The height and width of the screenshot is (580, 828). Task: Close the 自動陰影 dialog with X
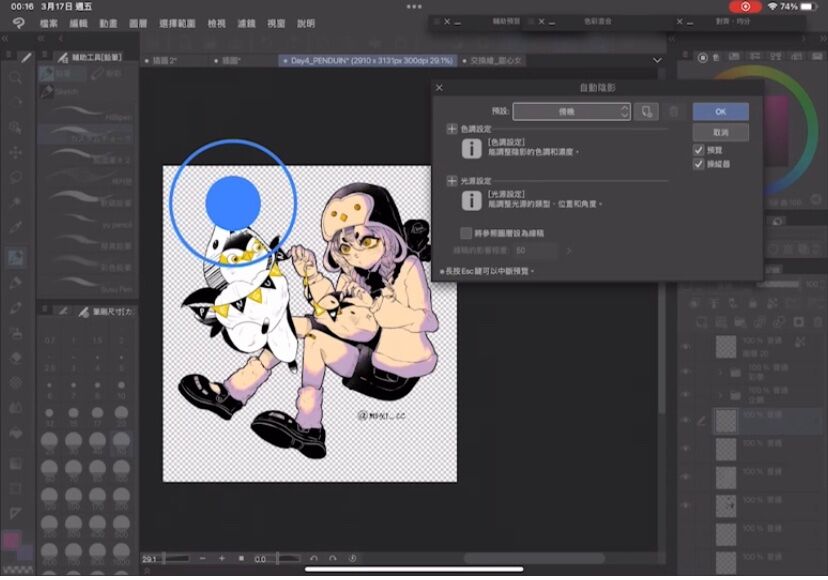pos(439,88)
